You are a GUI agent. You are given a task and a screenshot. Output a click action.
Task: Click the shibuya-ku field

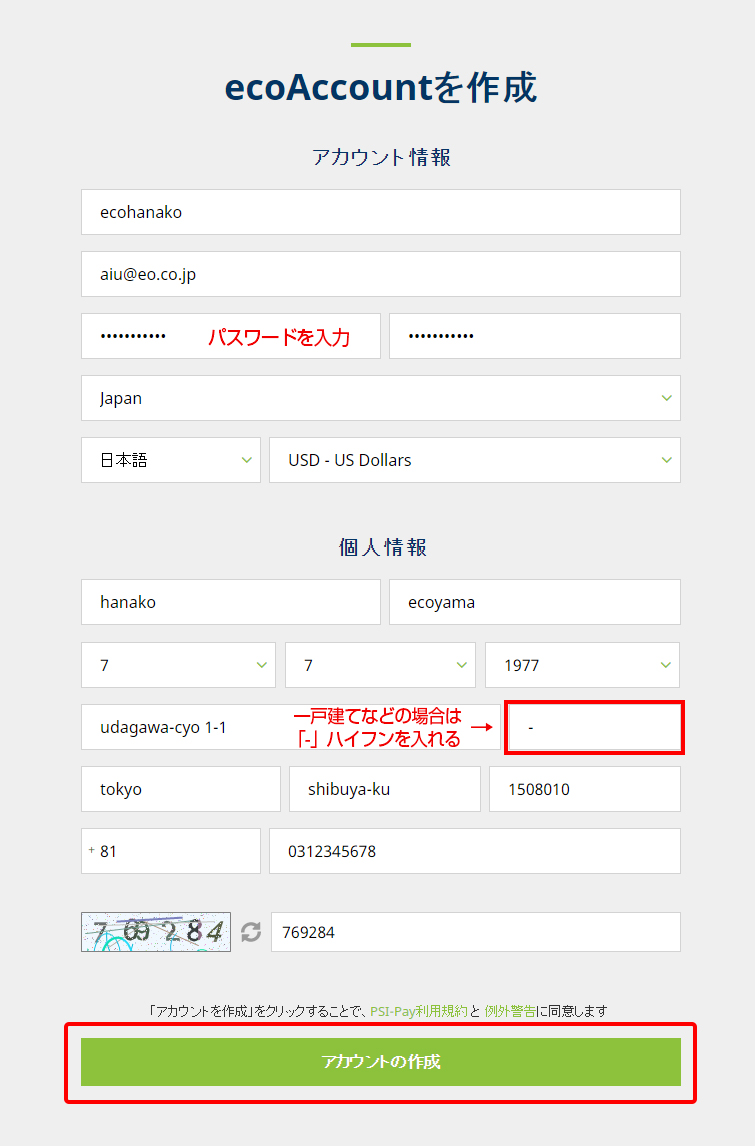(x=385, y=789)
